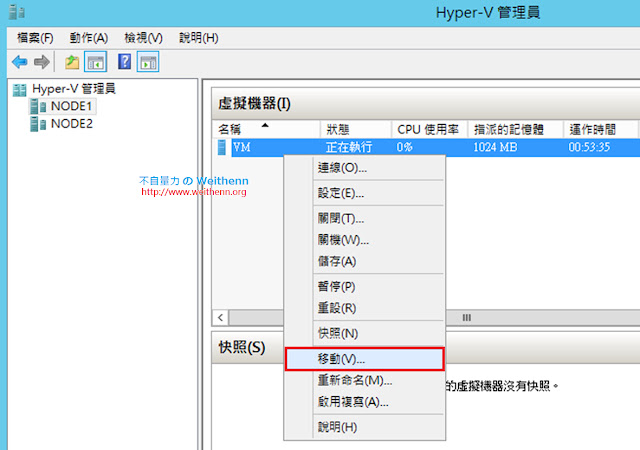Choose 暫停(P) in the context menu
640x450 pixels.
point(364,286)
